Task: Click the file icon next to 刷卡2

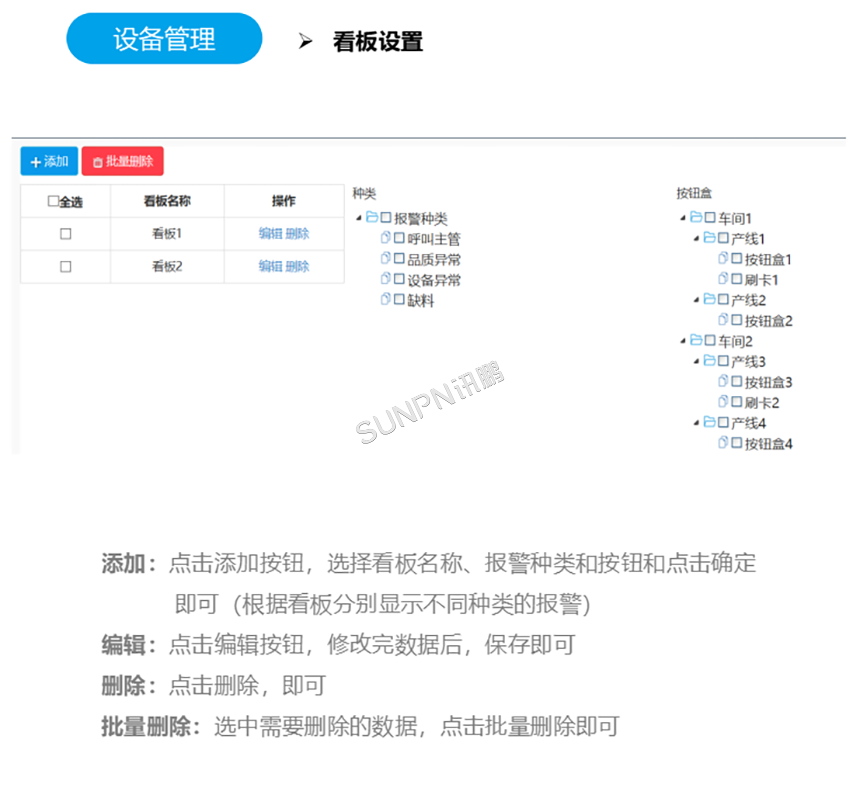Action: (x=723, y=402)
